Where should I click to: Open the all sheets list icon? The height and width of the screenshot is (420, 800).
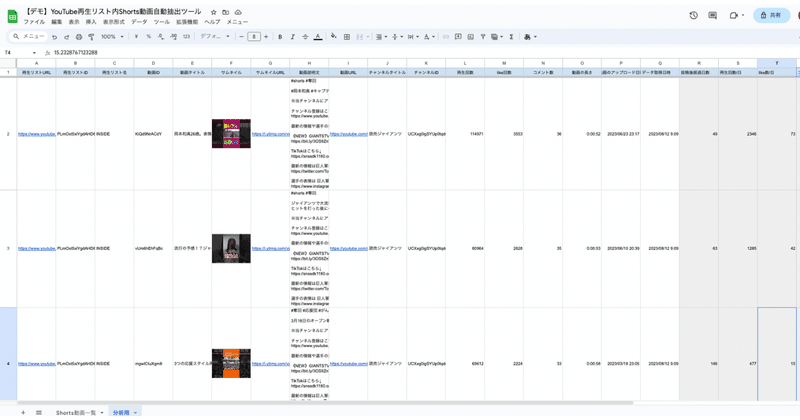[39, 412]
